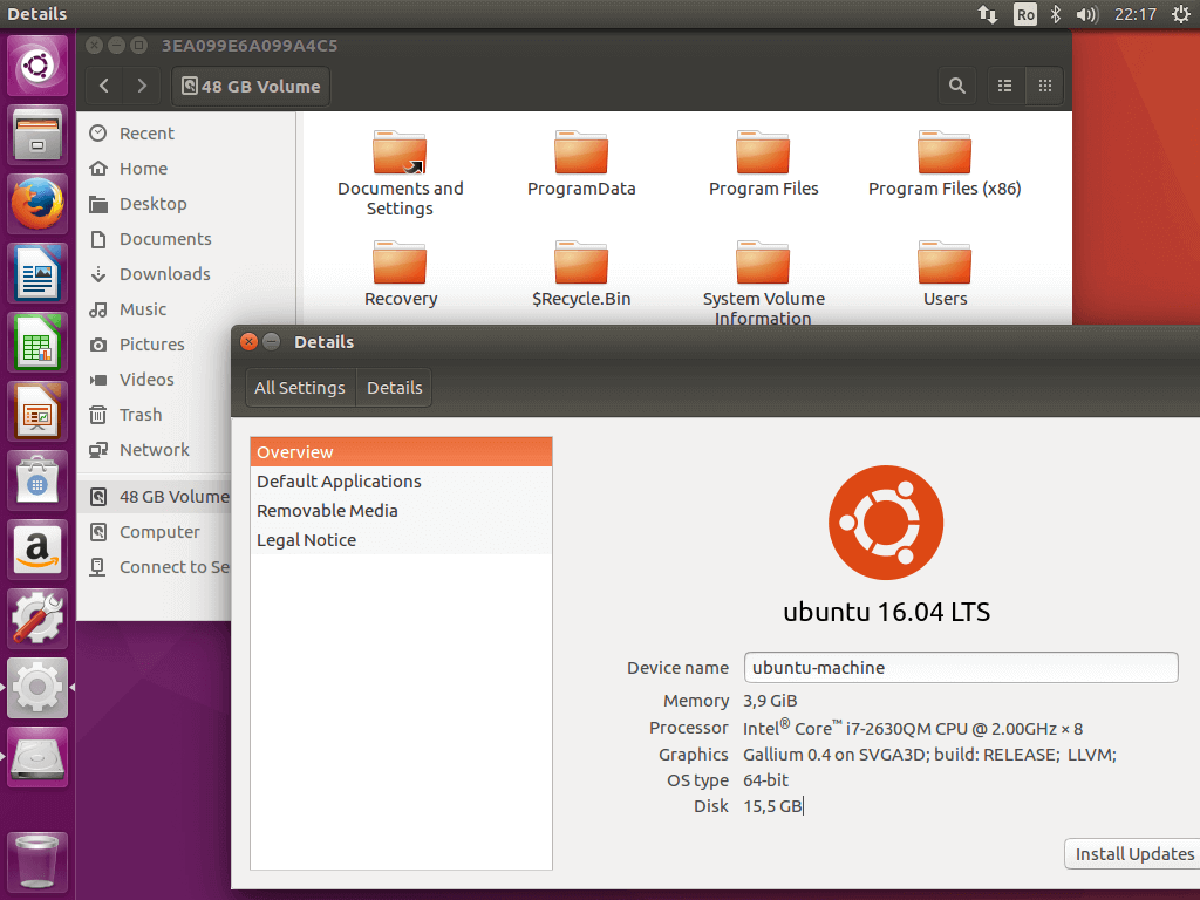
Task: Select Default Applications in Details list
Action: click(x=401, y=481)
